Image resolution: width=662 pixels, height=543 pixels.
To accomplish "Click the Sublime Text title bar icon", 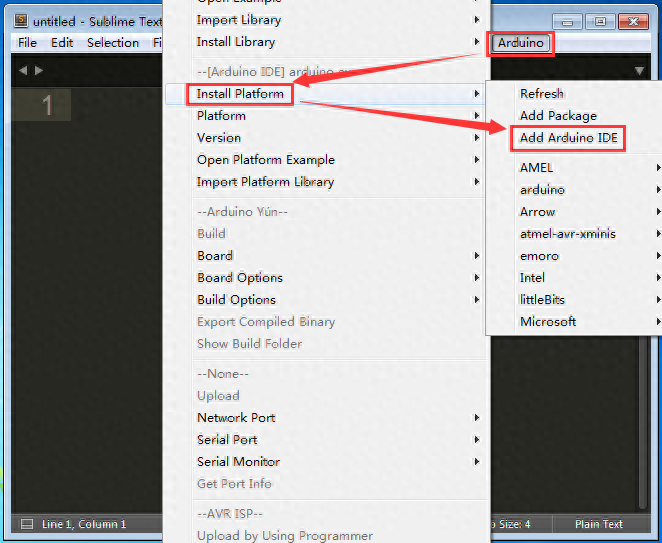I will pyautogui.click(x=21, y=20).
